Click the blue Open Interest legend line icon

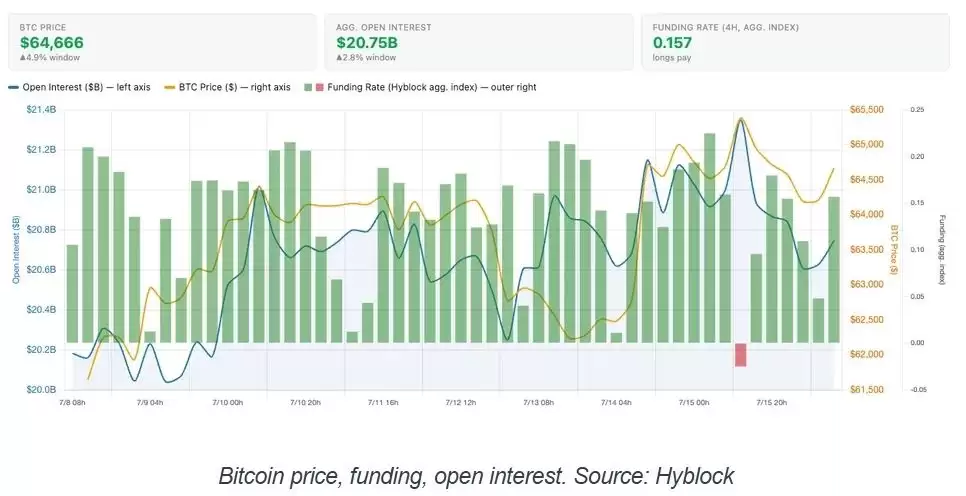pyautogui.click(x=14, y=87)
